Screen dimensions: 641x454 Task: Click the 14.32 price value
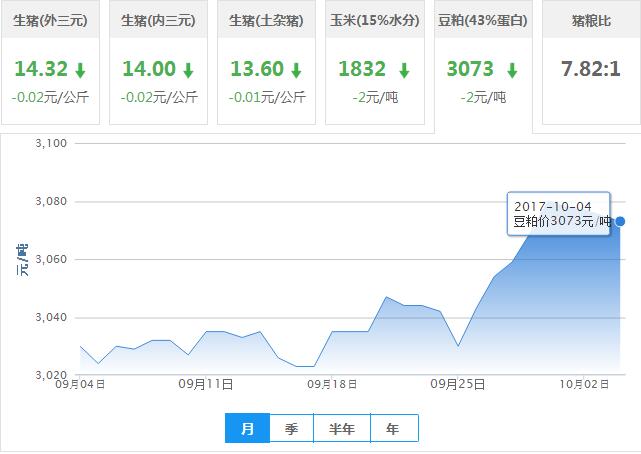click(41, 69)
